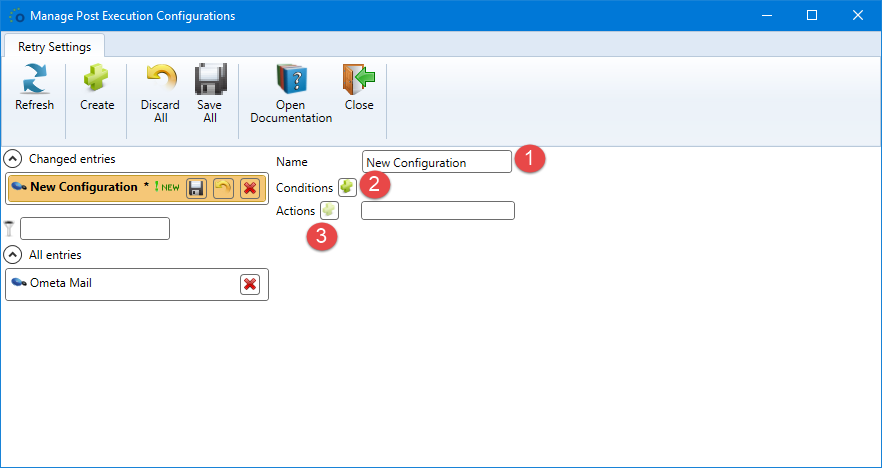
Task: Select the New Configuration list entry
Action: pos(137,188)
